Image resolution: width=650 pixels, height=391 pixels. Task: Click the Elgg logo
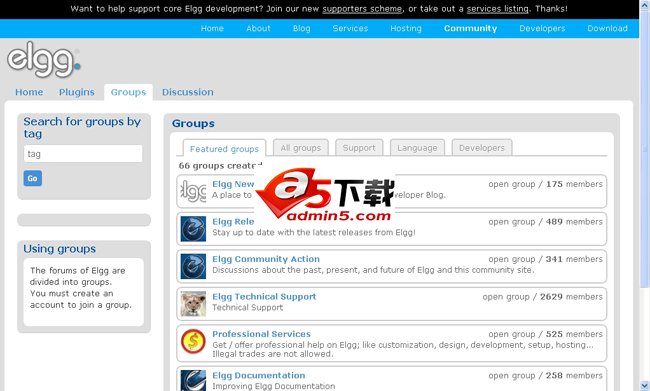44,60
